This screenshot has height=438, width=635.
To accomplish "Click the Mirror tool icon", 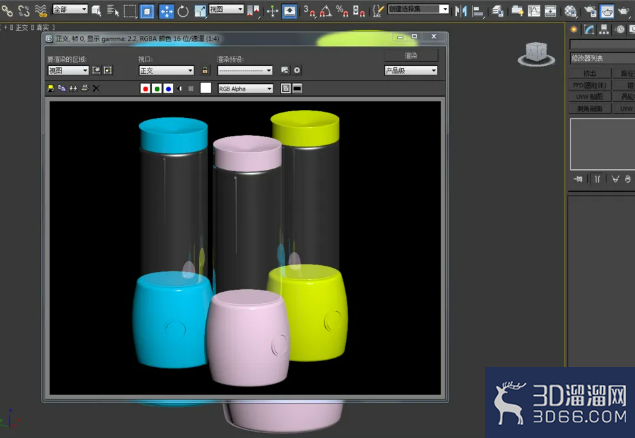I will coord(460,11).
